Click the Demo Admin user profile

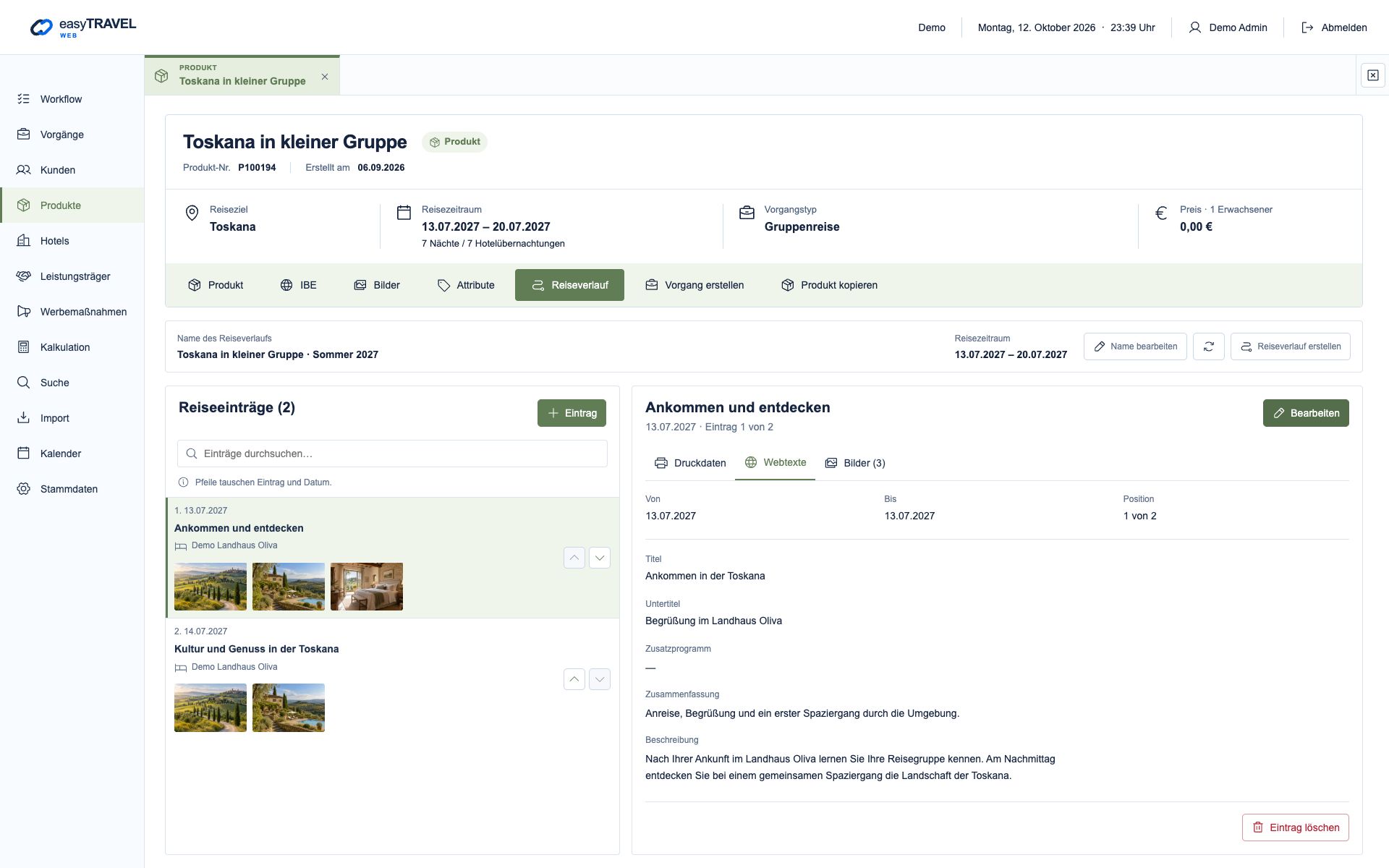(x=1228, y=27)
